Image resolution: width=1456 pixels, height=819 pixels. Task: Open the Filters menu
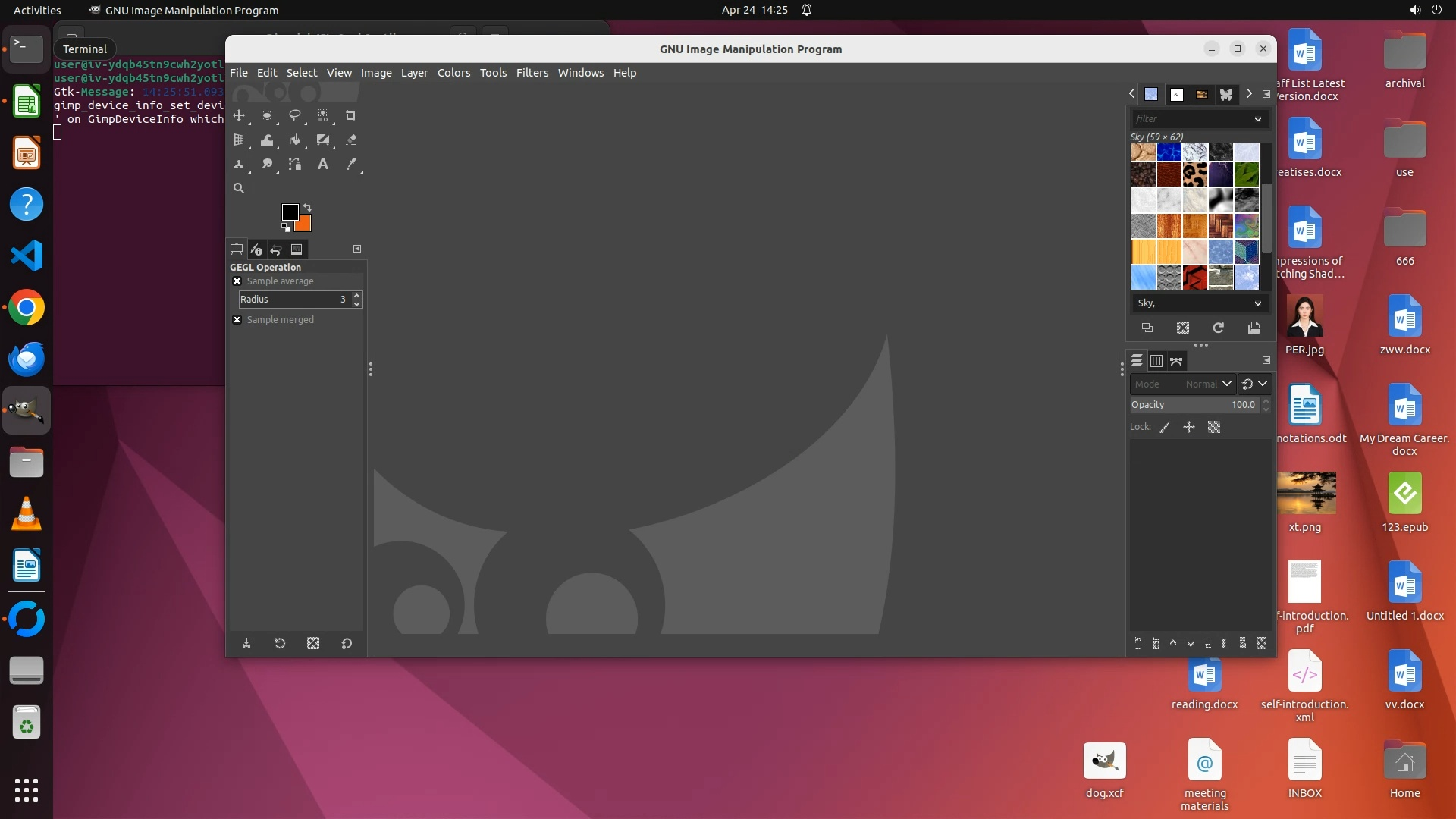pos(532,73)
